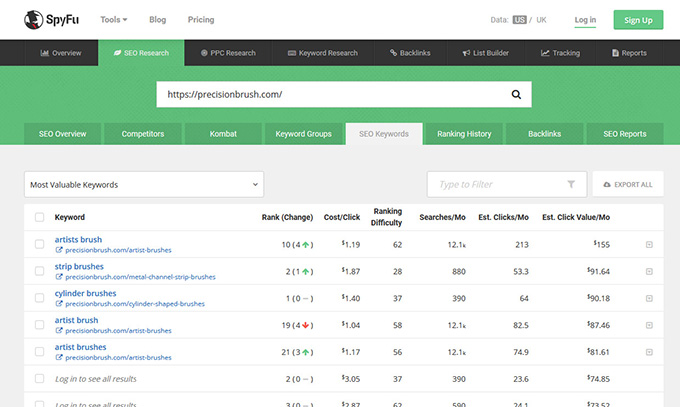Click the Type to Filter input field

(495, 185)
